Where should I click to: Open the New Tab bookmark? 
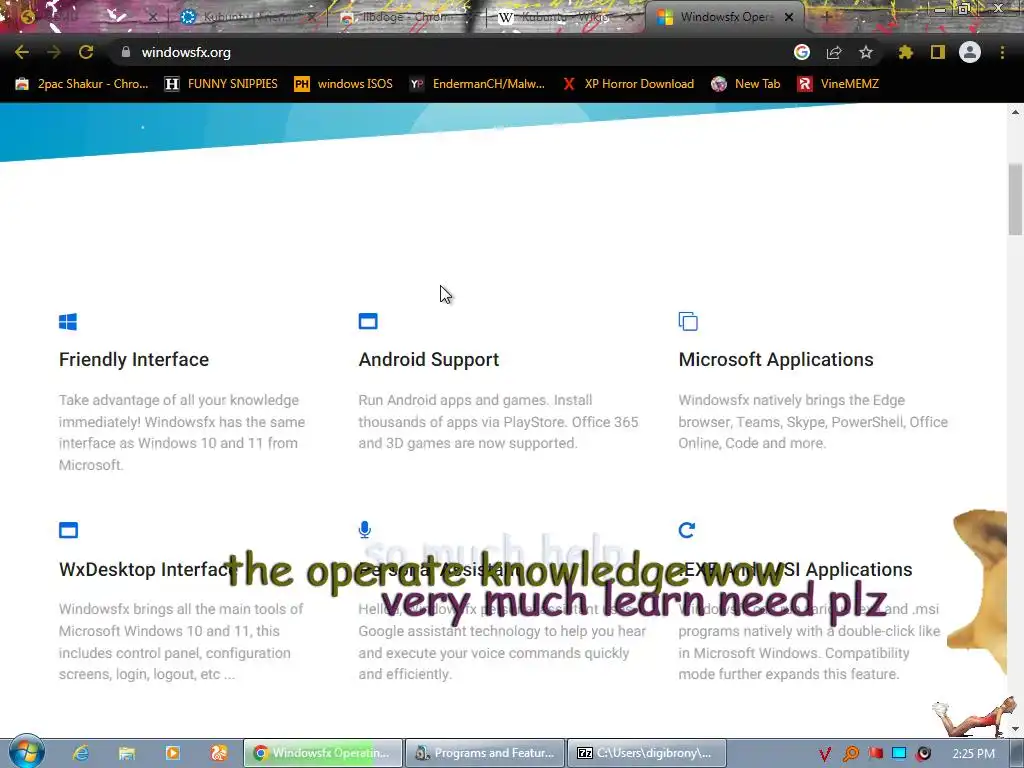tap(746, 84)
